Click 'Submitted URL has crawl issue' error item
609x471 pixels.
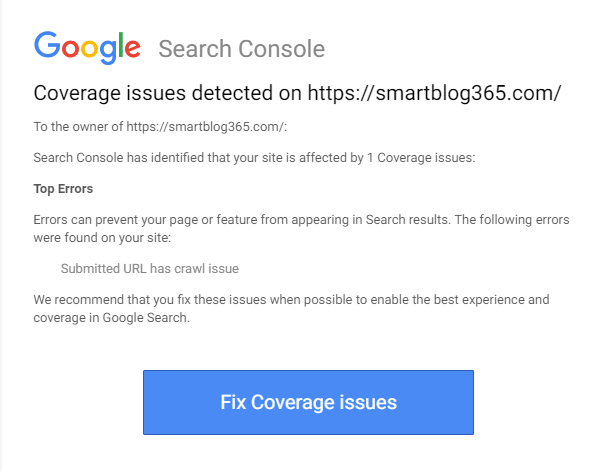click(150, 269)
